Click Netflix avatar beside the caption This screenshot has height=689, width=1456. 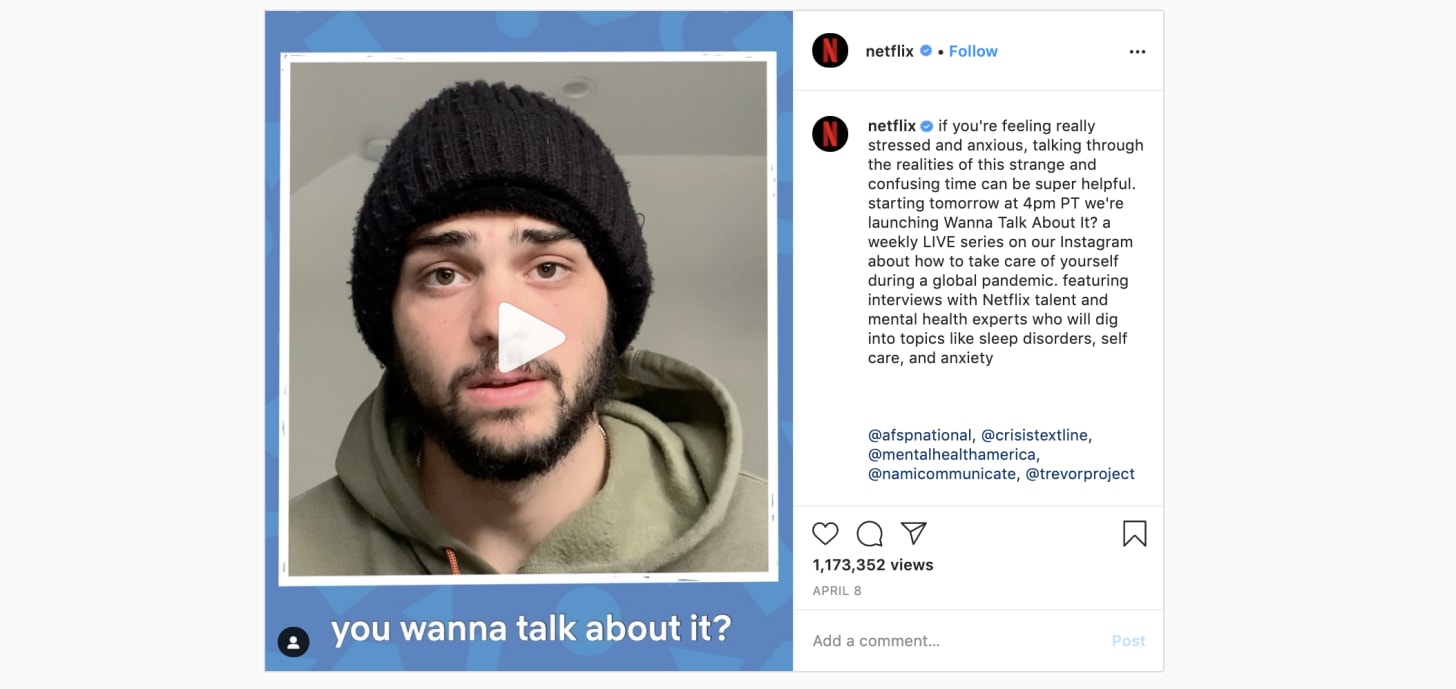click(x=830, y=134)
